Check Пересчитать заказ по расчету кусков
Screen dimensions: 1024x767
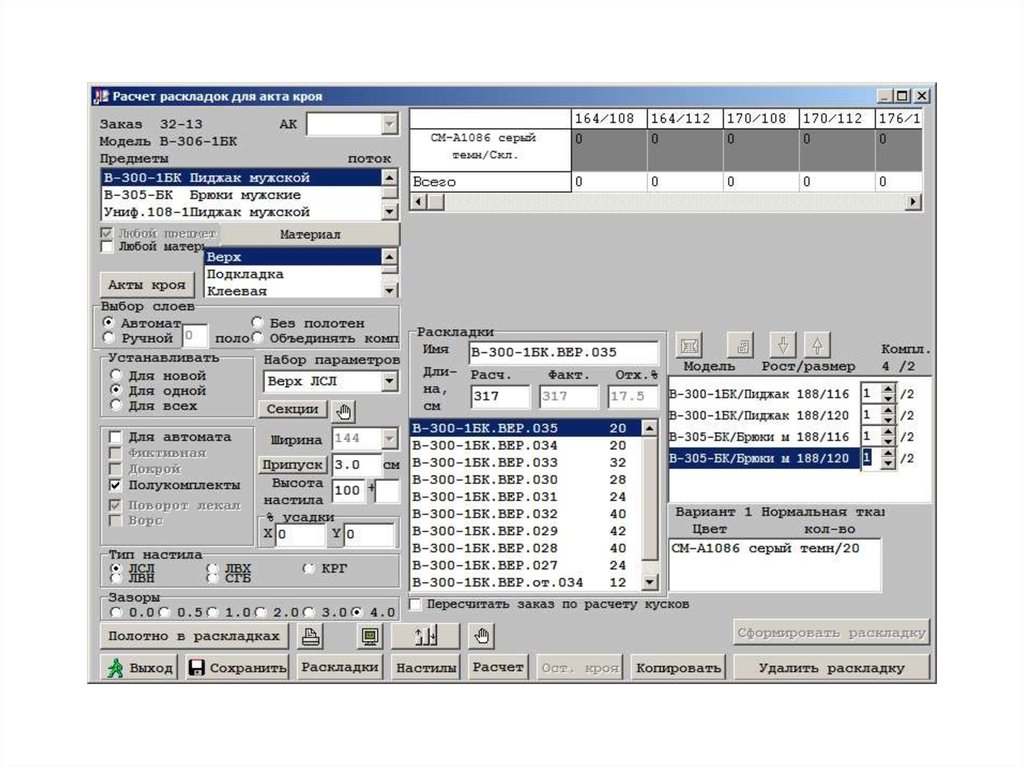pos(416,605)
